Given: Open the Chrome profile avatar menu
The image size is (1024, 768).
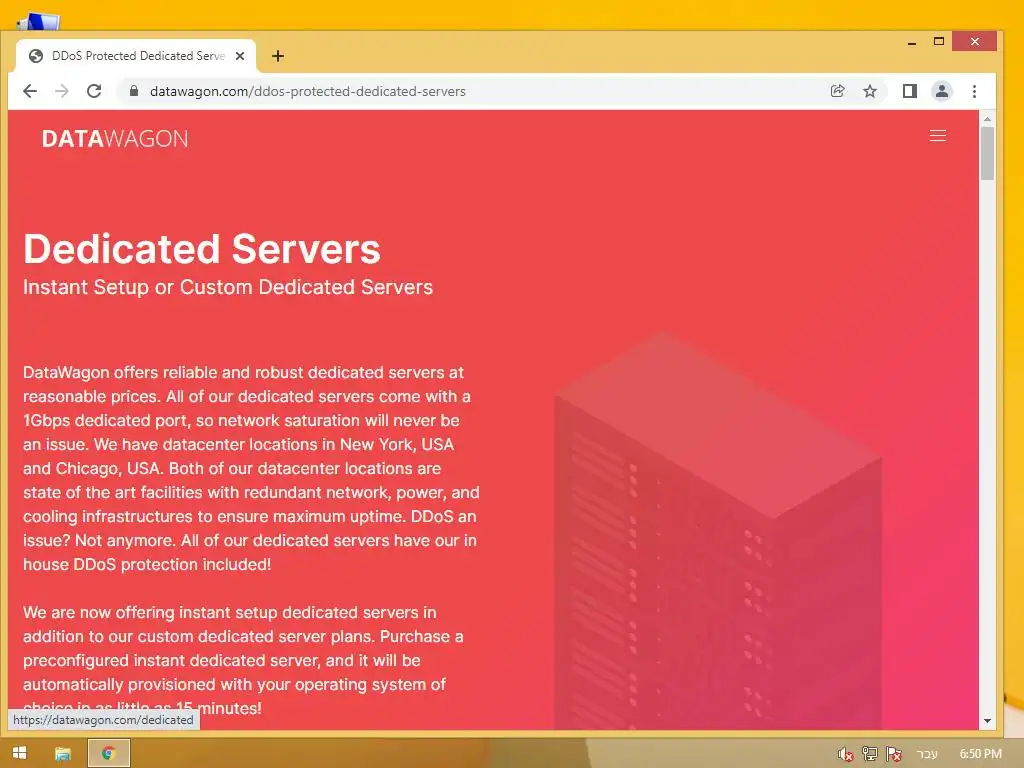Looking at the screenshot, I should 942,91.
